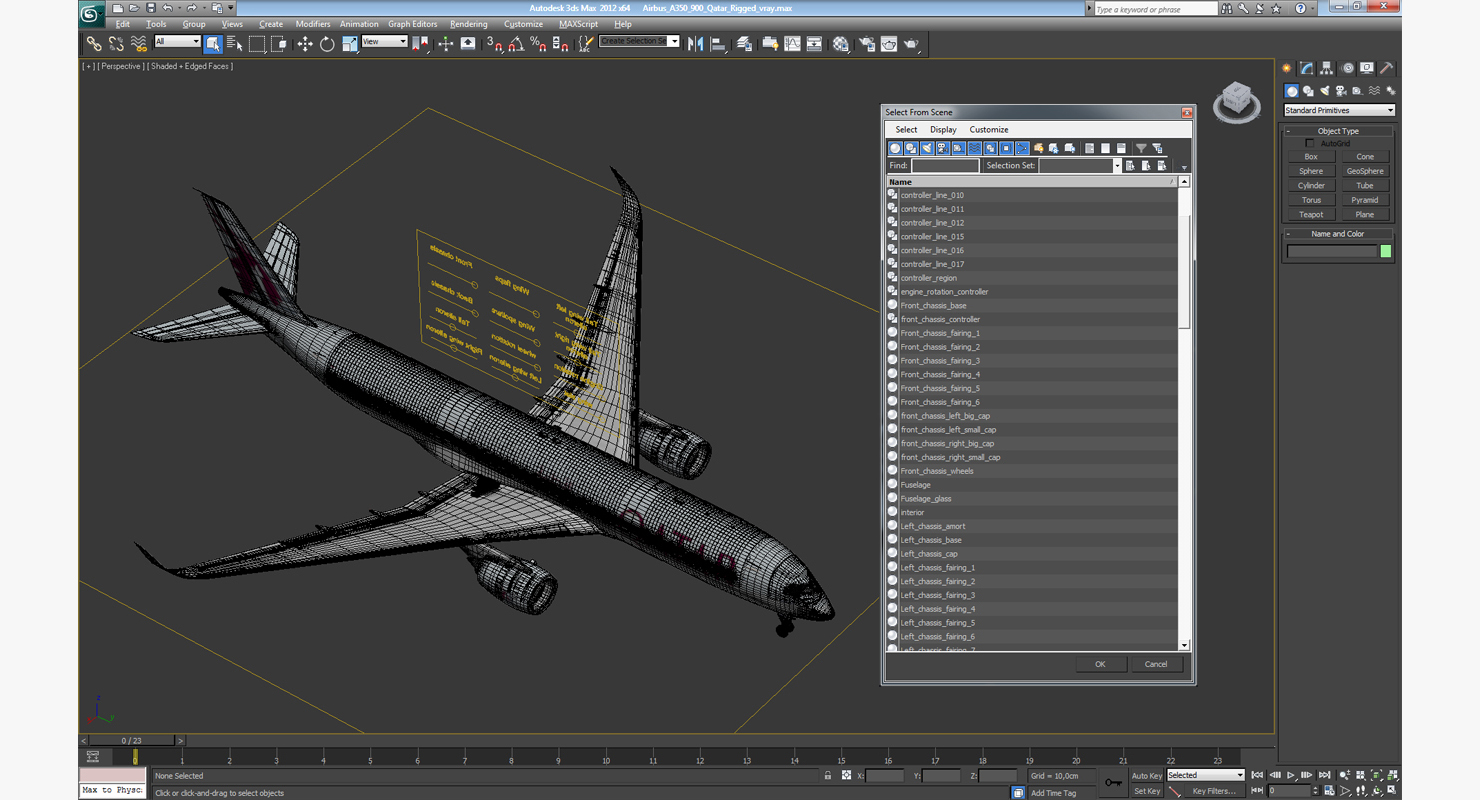Image resolution: width=1480 pixels, height=800 pixels.
Task: Toggle Display Cameras filter in dialog
Action: [943, 148]
